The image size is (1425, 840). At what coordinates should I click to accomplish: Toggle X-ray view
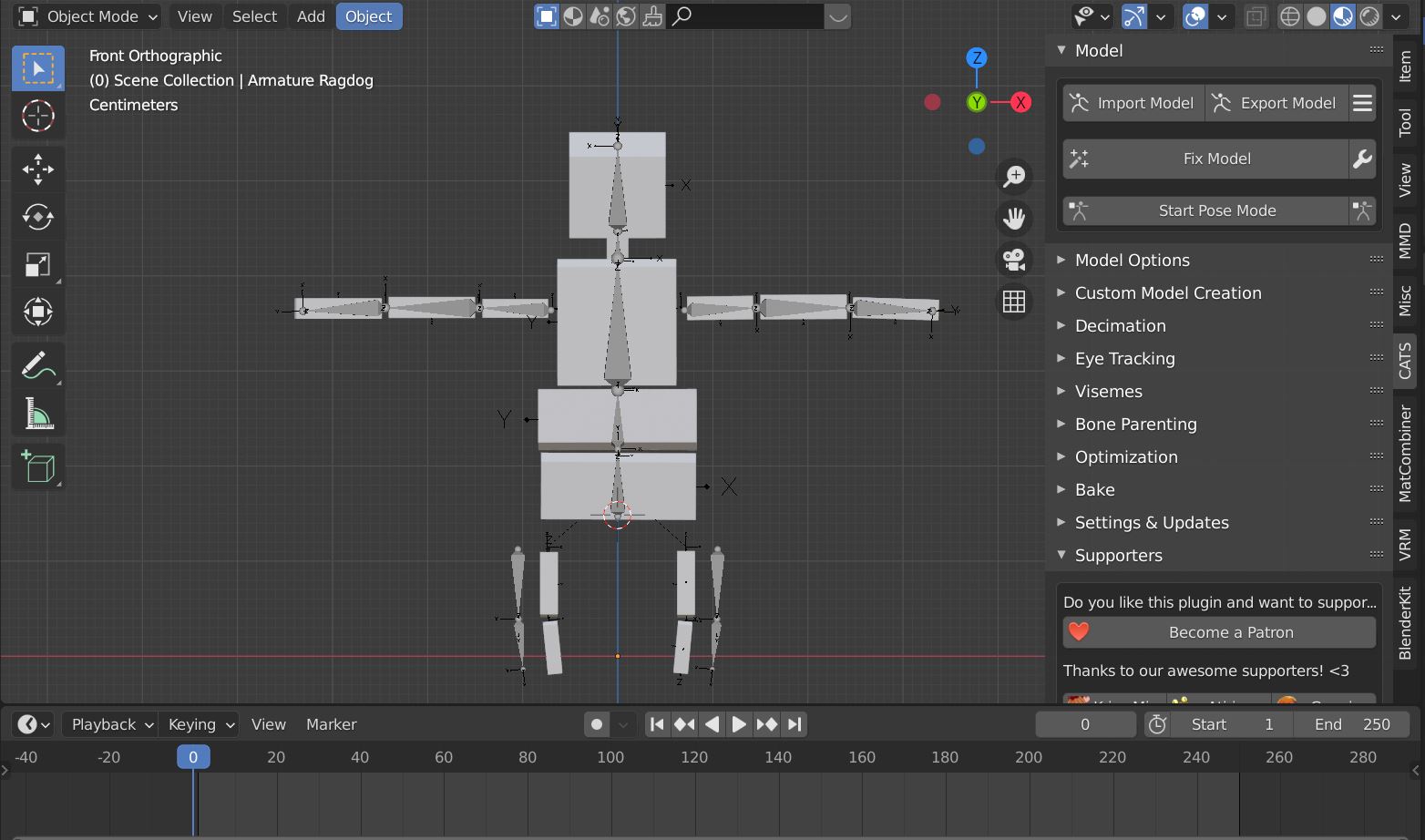(x=1256, y=16)
